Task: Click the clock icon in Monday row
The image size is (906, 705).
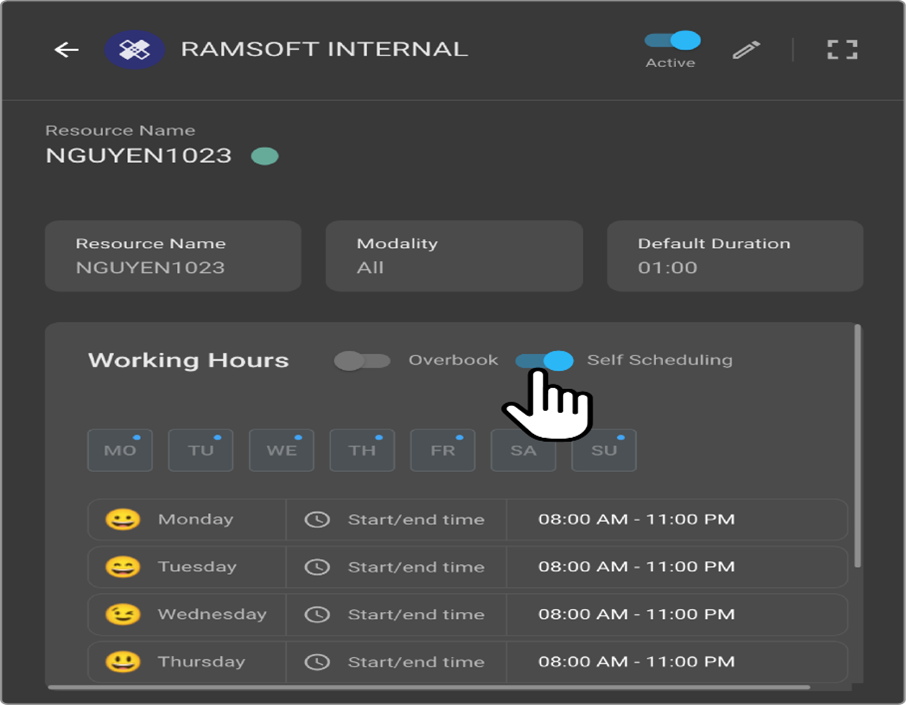Action: (x=317, y=520)
